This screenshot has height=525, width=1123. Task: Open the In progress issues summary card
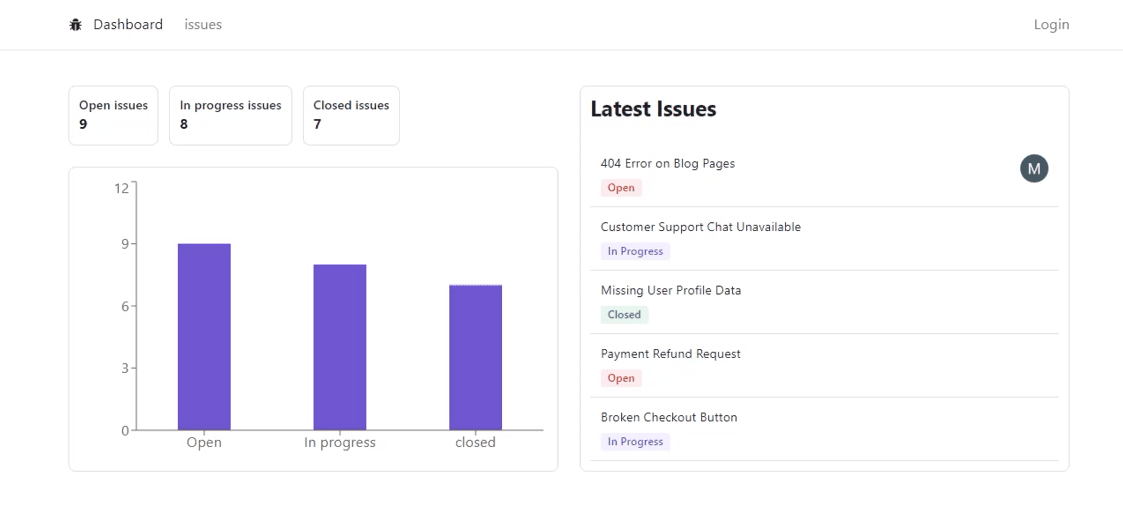pyautogui.click(x=230, y=115)
